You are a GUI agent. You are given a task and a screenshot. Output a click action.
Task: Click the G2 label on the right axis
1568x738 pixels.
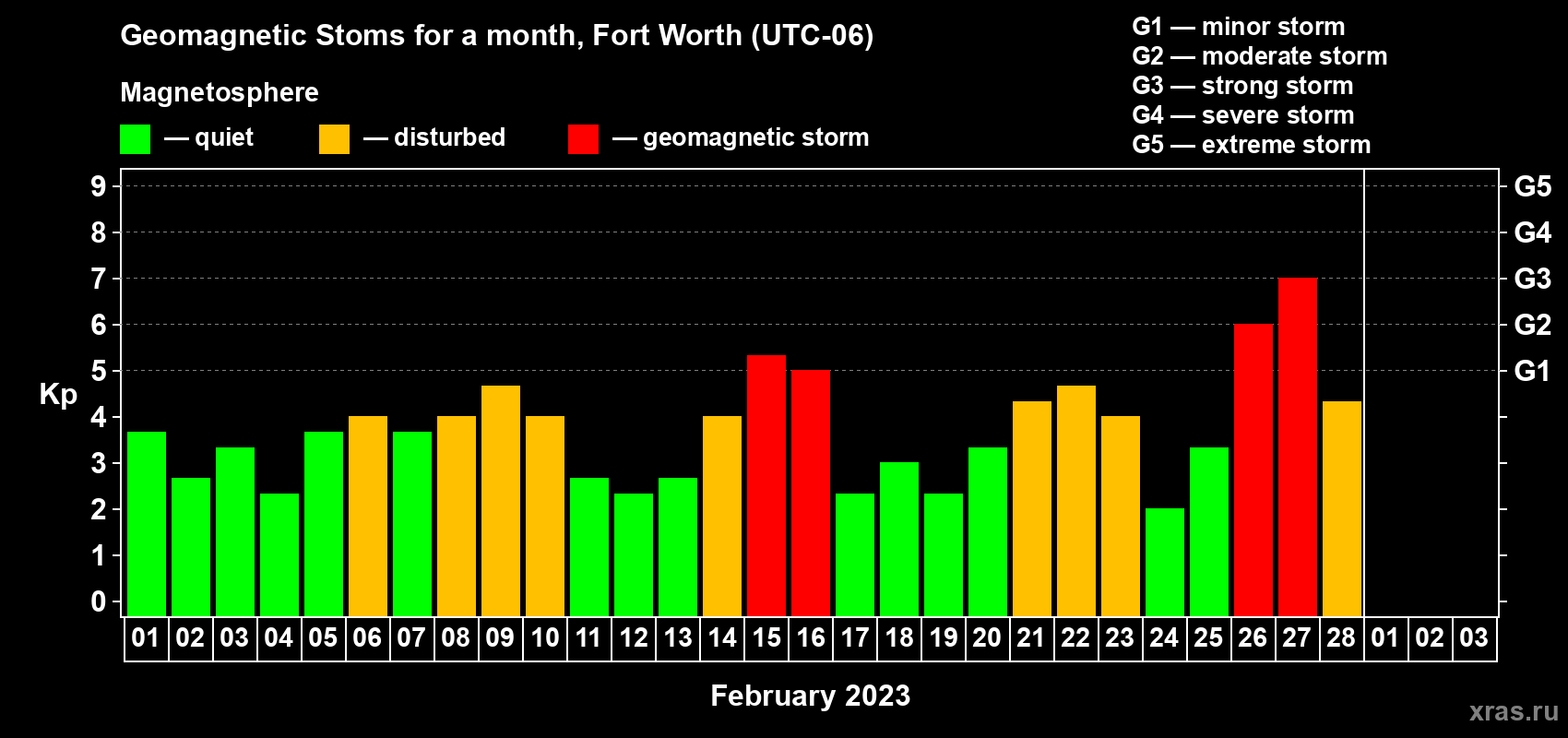point(1532,325)
